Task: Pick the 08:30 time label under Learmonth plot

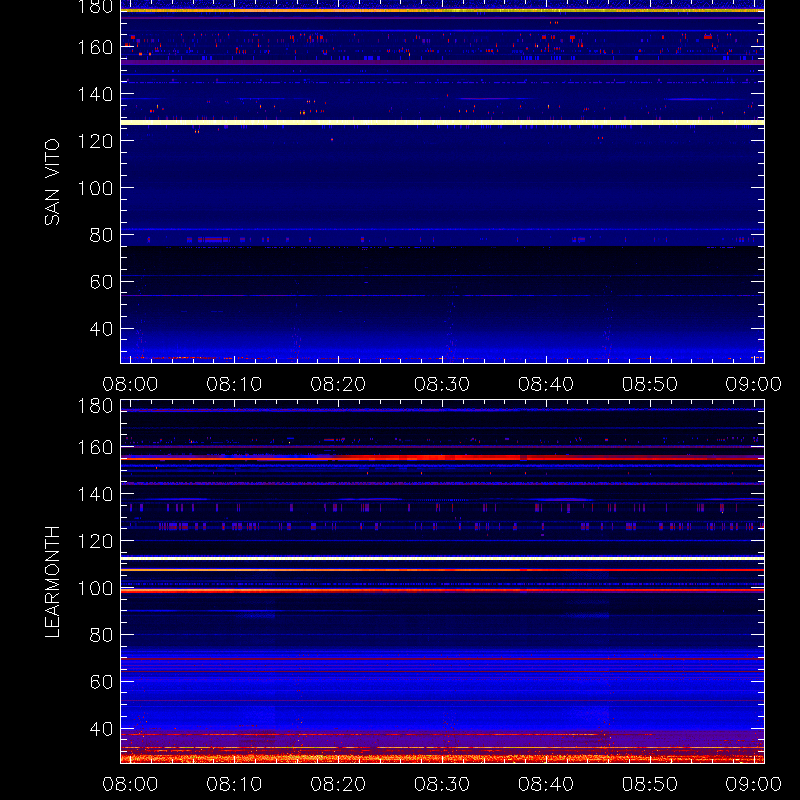Action: (442, 784)
